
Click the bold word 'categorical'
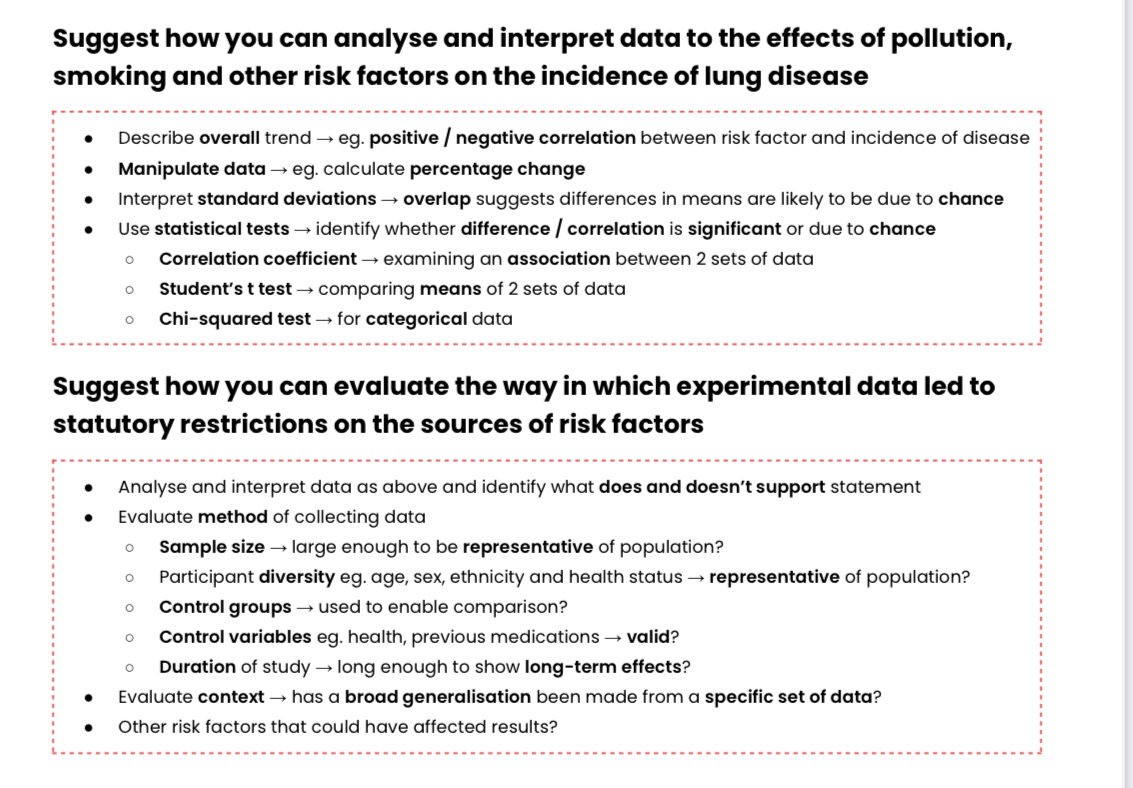(416, 319)
